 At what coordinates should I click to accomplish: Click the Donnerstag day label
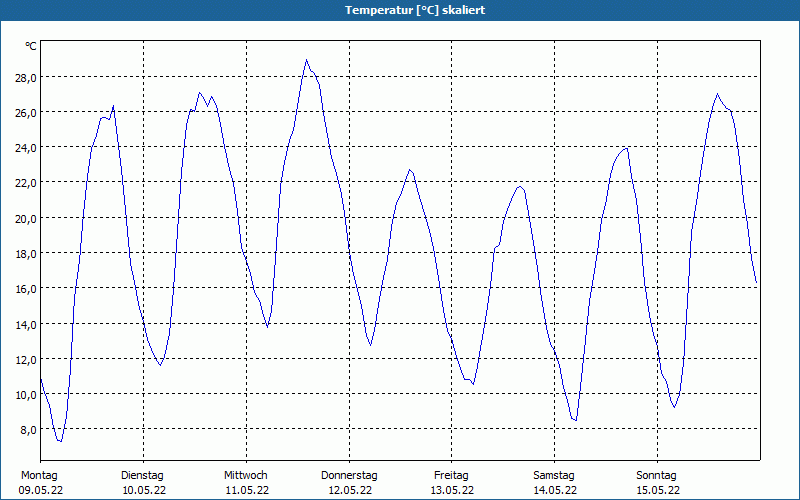tap(349, 475)
